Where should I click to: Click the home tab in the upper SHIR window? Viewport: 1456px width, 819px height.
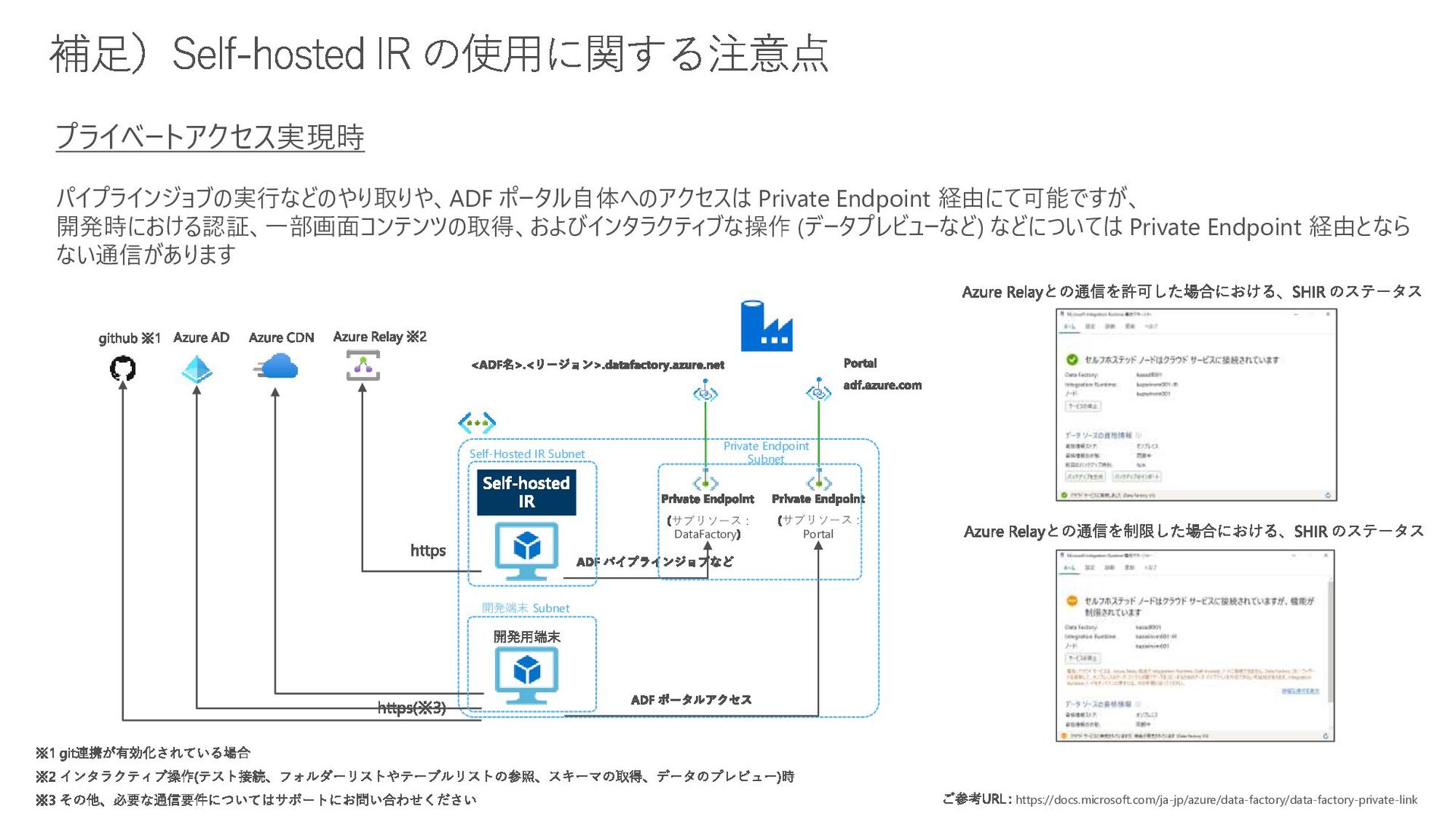[1069, 327]
